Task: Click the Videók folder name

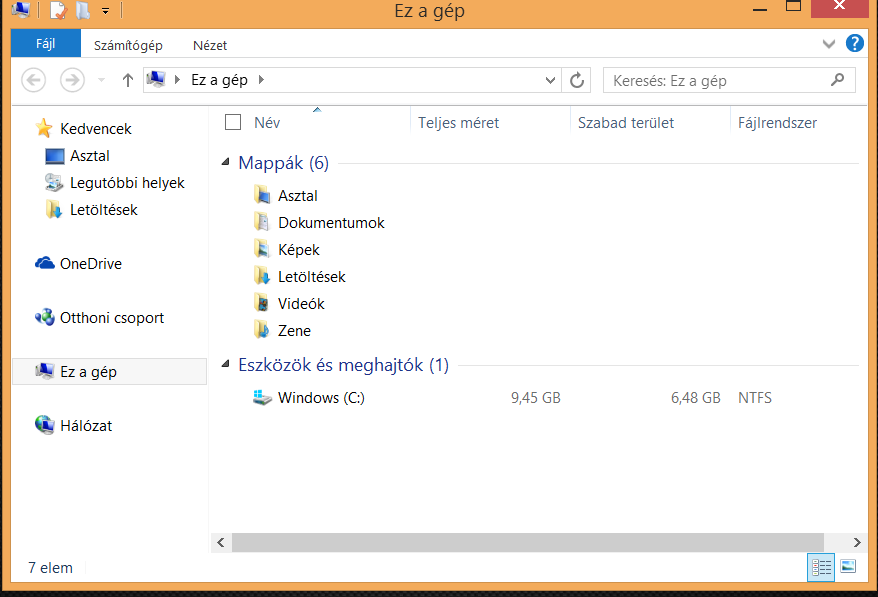Action: point(301,304)
